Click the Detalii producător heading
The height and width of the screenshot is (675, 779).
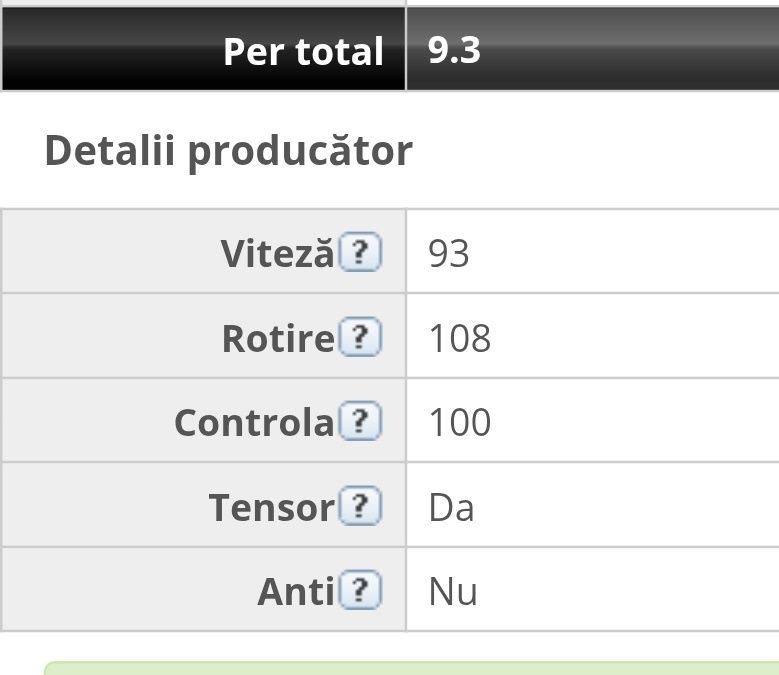[228, 151]
